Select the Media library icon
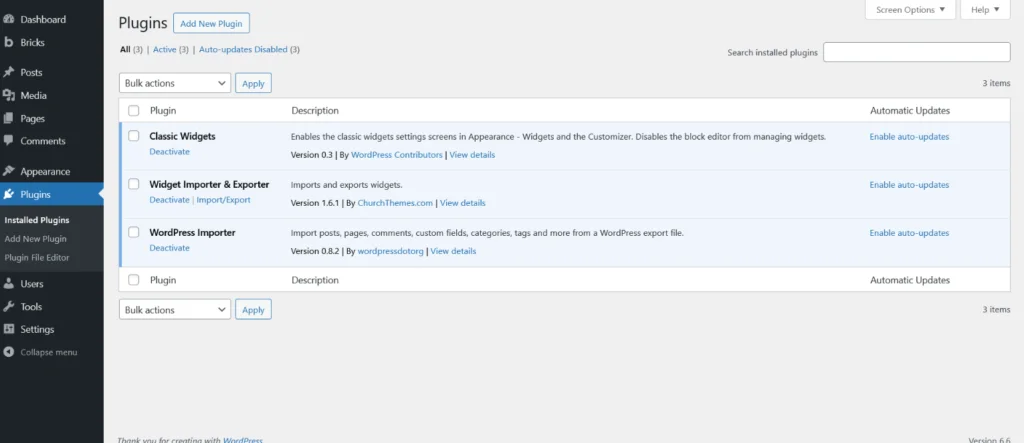The height and width of the screenshot is (443, 1024). pos(8,95)
